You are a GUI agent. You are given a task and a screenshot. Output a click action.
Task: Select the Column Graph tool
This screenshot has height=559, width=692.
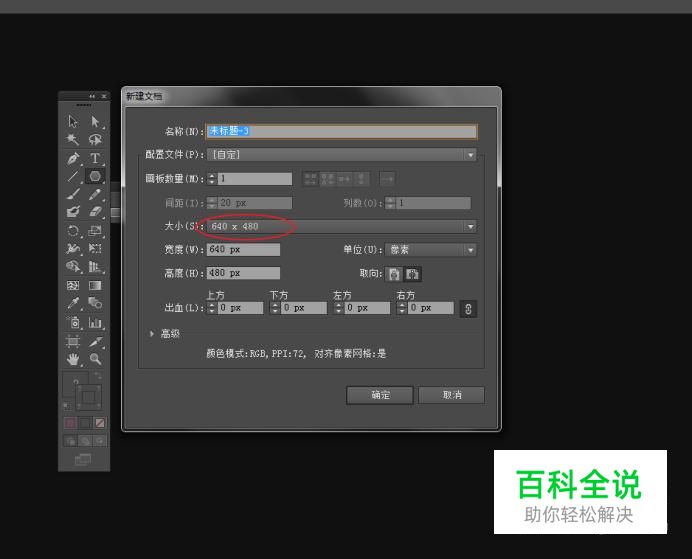tap(95, 323)
